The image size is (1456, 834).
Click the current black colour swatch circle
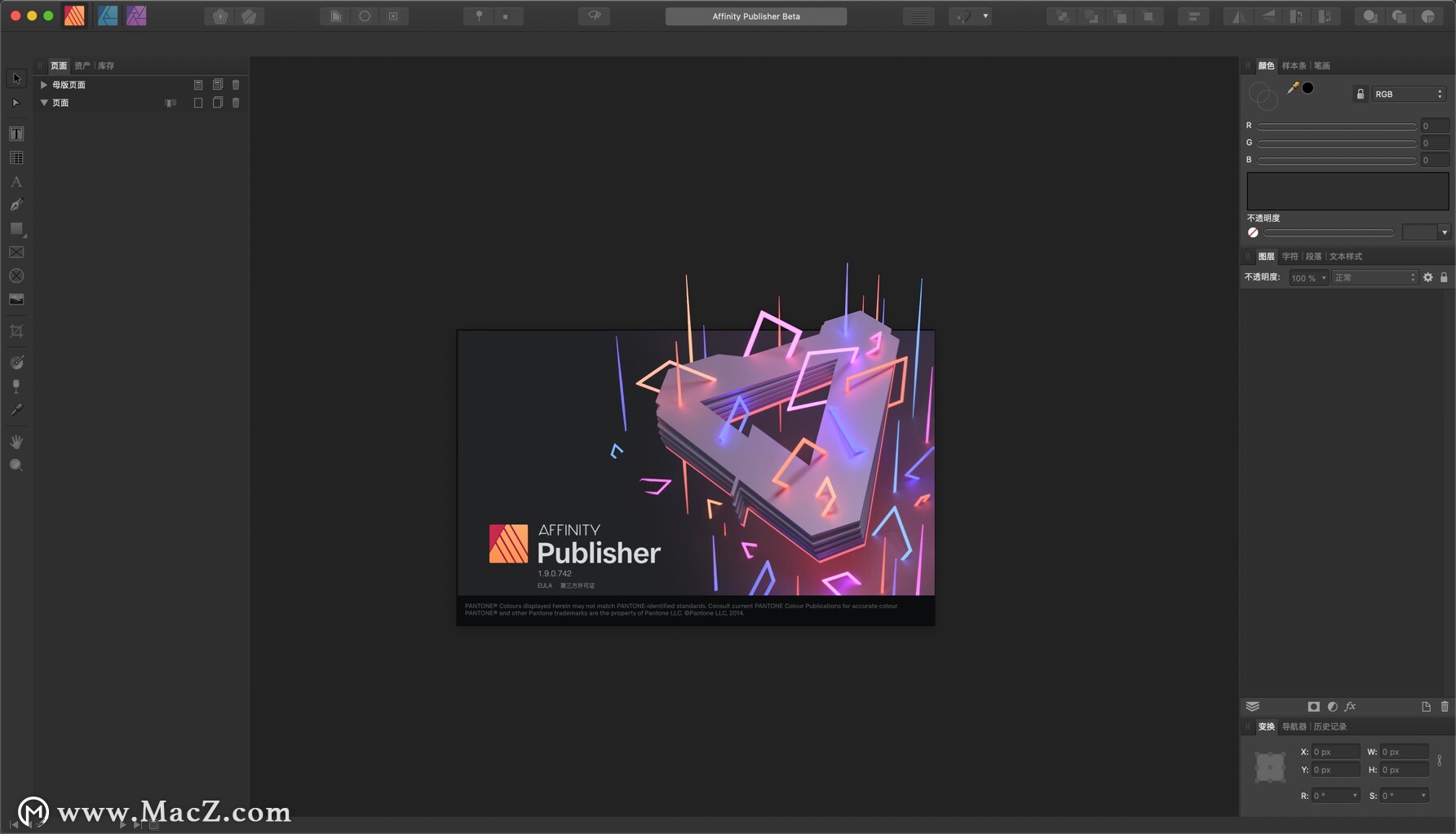point(1308,88)
